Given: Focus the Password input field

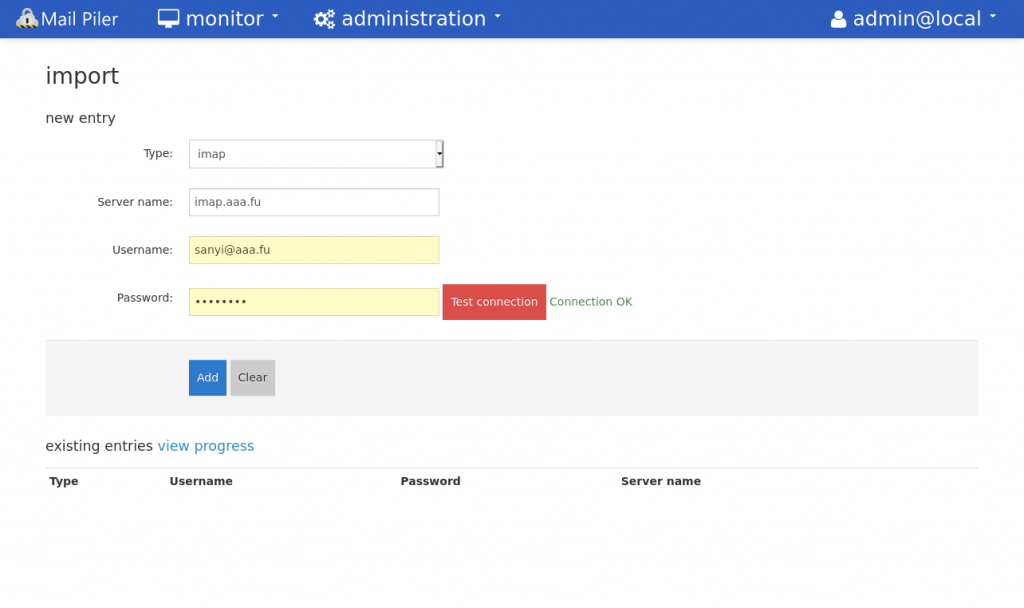Looking at the screenshot, I should point(314,302).
